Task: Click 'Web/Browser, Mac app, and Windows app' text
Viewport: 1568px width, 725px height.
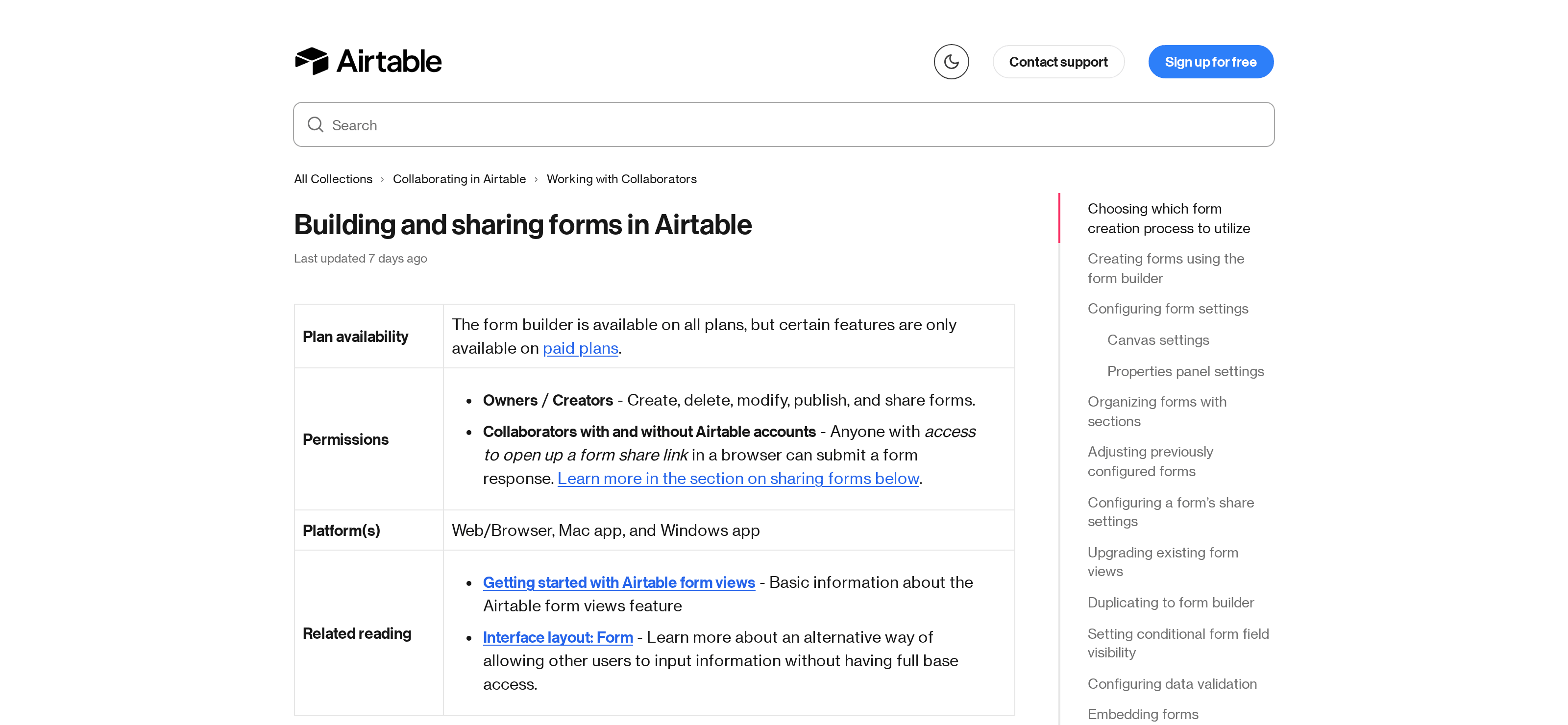Action: (606, 531)
